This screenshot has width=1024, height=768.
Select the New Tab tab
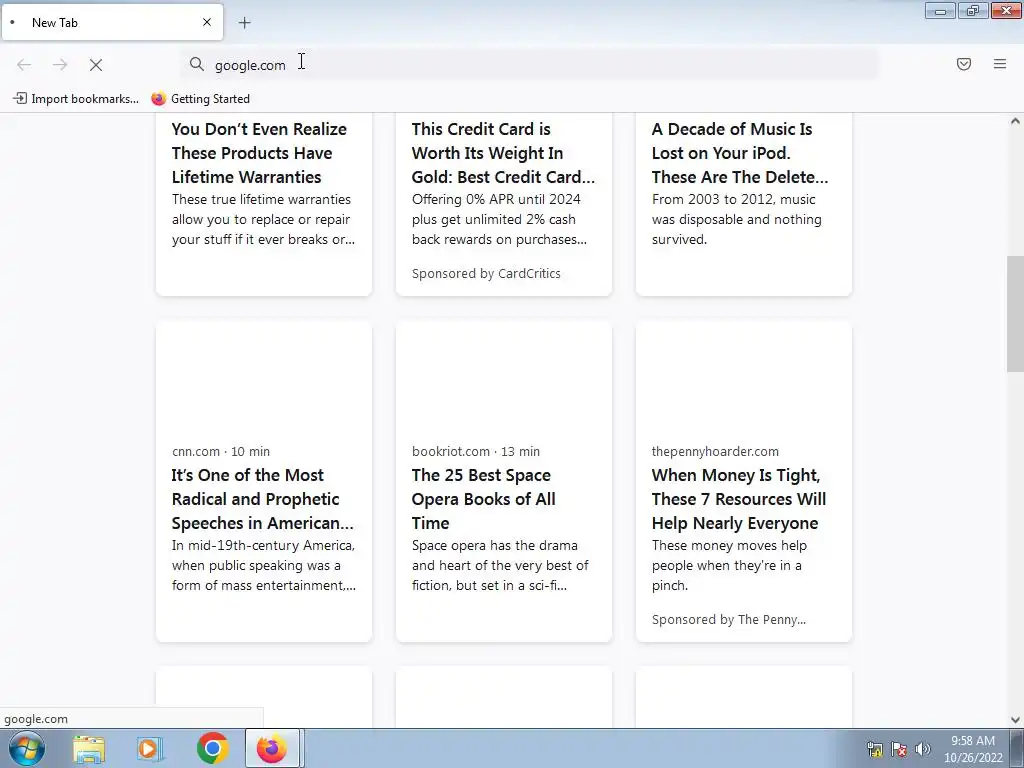tap(112, 22)
